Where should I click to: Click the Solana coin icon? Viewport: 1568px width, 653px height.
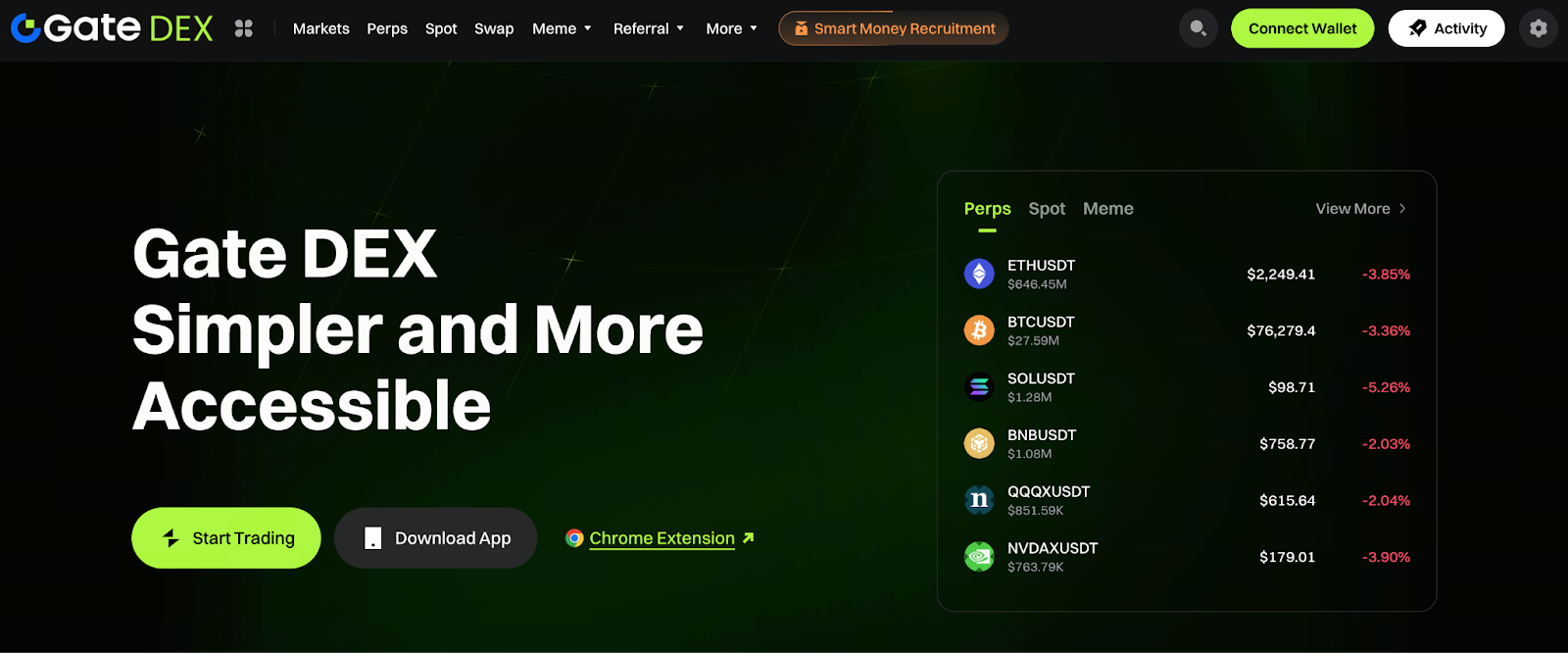(x=979, y=387)
